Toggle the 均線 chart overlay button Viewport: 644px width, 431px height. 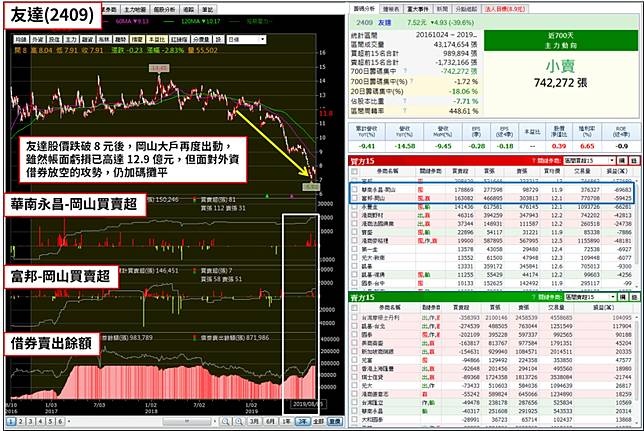tap(21, 39)
